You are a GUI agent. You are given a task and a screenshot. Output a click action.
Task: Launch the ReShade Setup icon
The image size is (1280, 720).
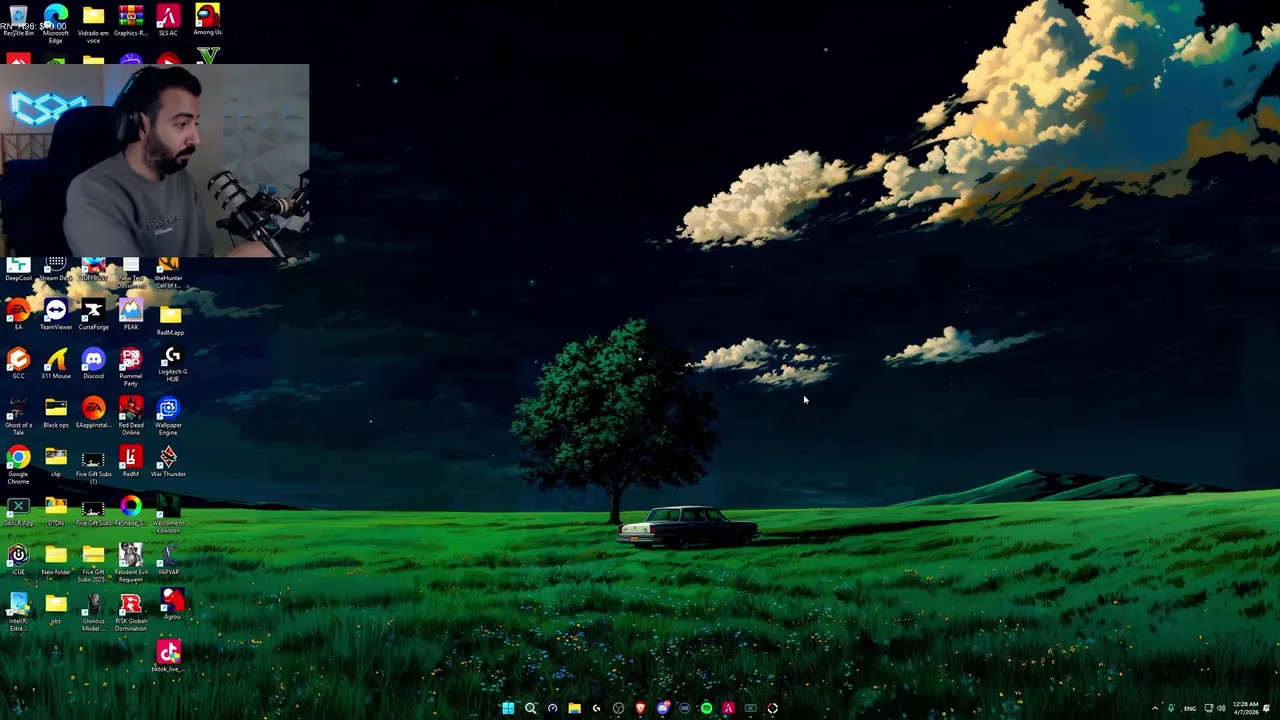click(x=129, y=512)
